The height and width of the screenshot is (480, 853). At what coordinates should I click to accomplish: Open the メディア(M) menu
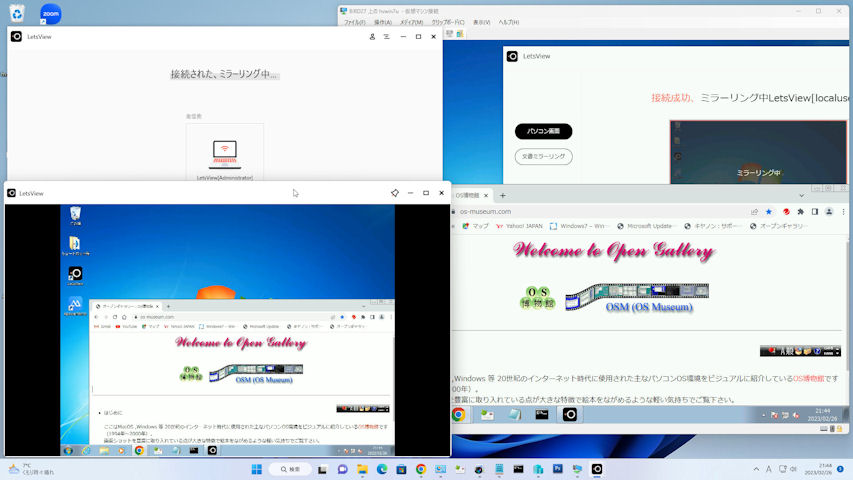[x=411, y=22]
